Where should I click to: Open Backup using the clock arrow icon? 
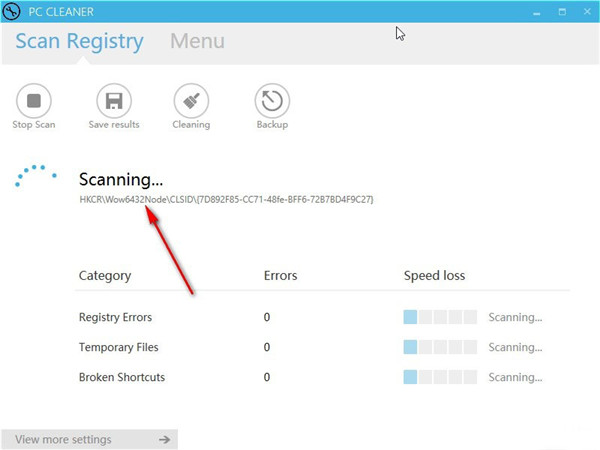point(271,101)
